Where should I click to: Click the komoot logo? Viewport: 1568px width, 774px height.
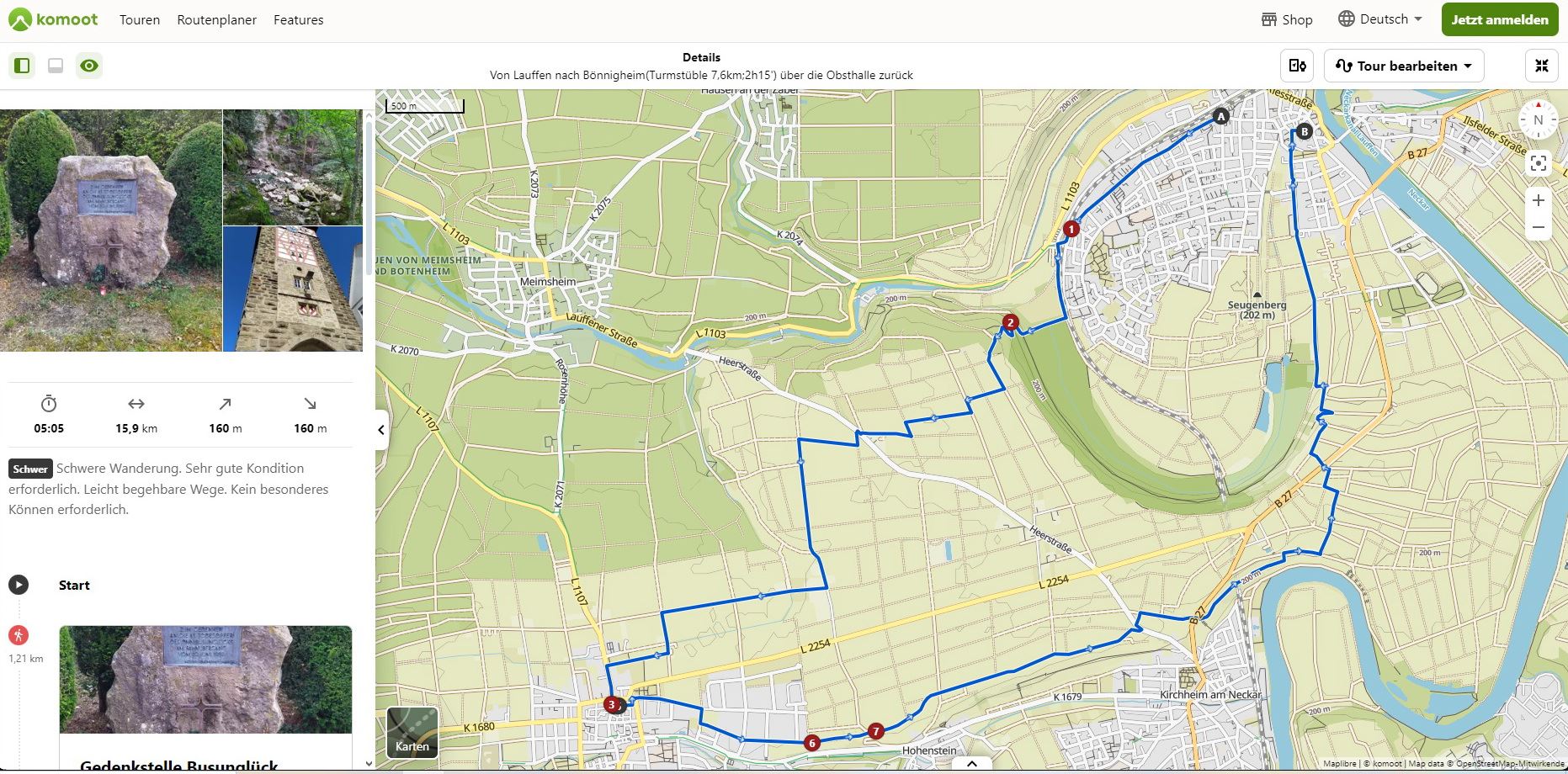click(x=53, y=19)
